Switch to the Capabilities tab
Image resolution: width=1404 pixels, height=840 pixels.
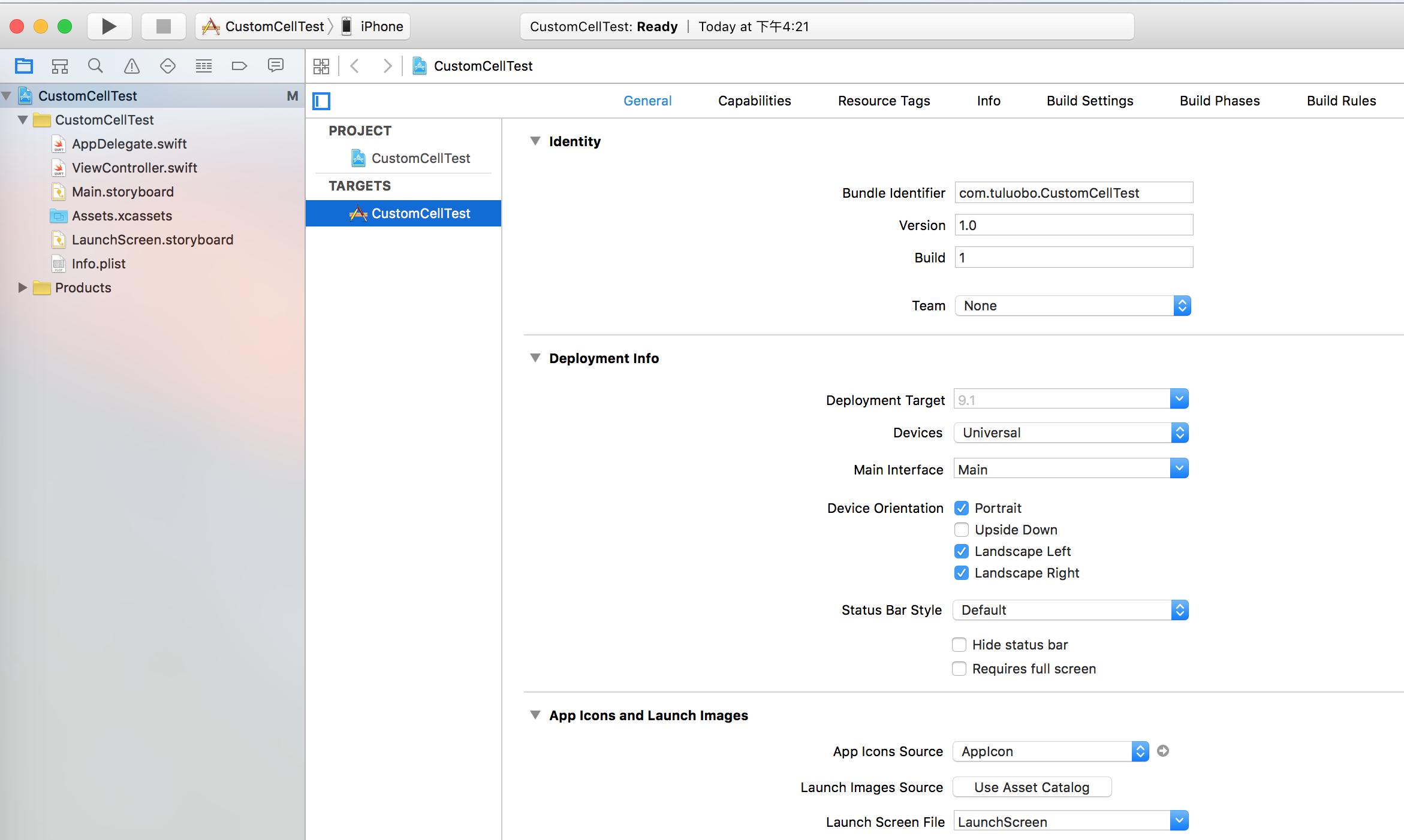755,101
